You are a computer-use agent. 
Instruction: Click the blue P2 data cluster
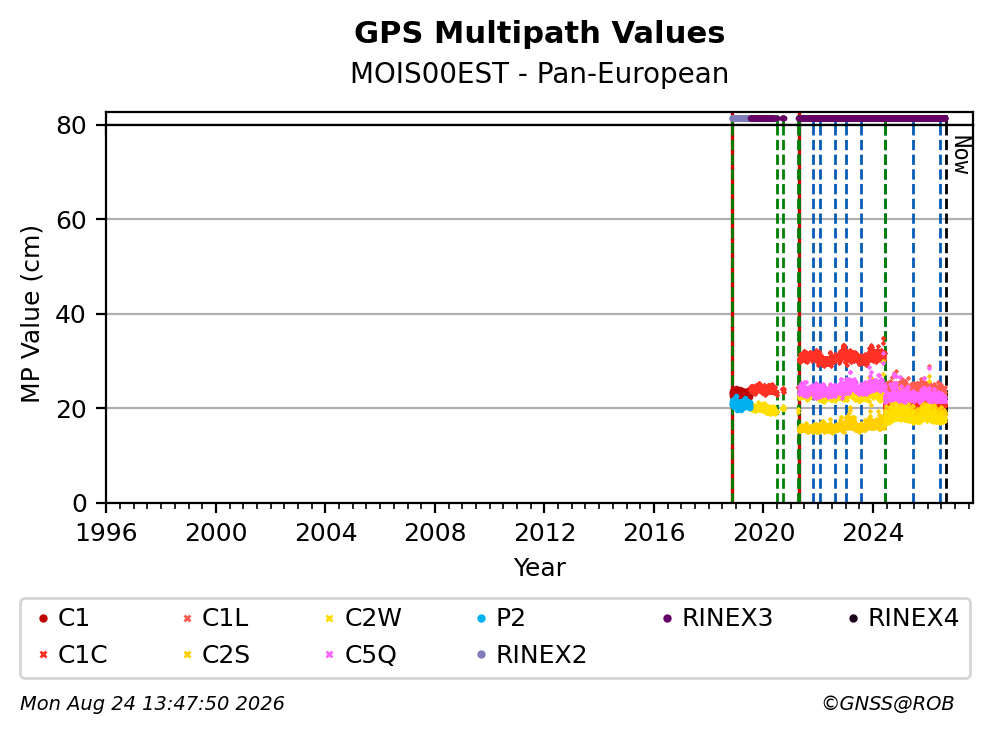(x=741, y=404)
